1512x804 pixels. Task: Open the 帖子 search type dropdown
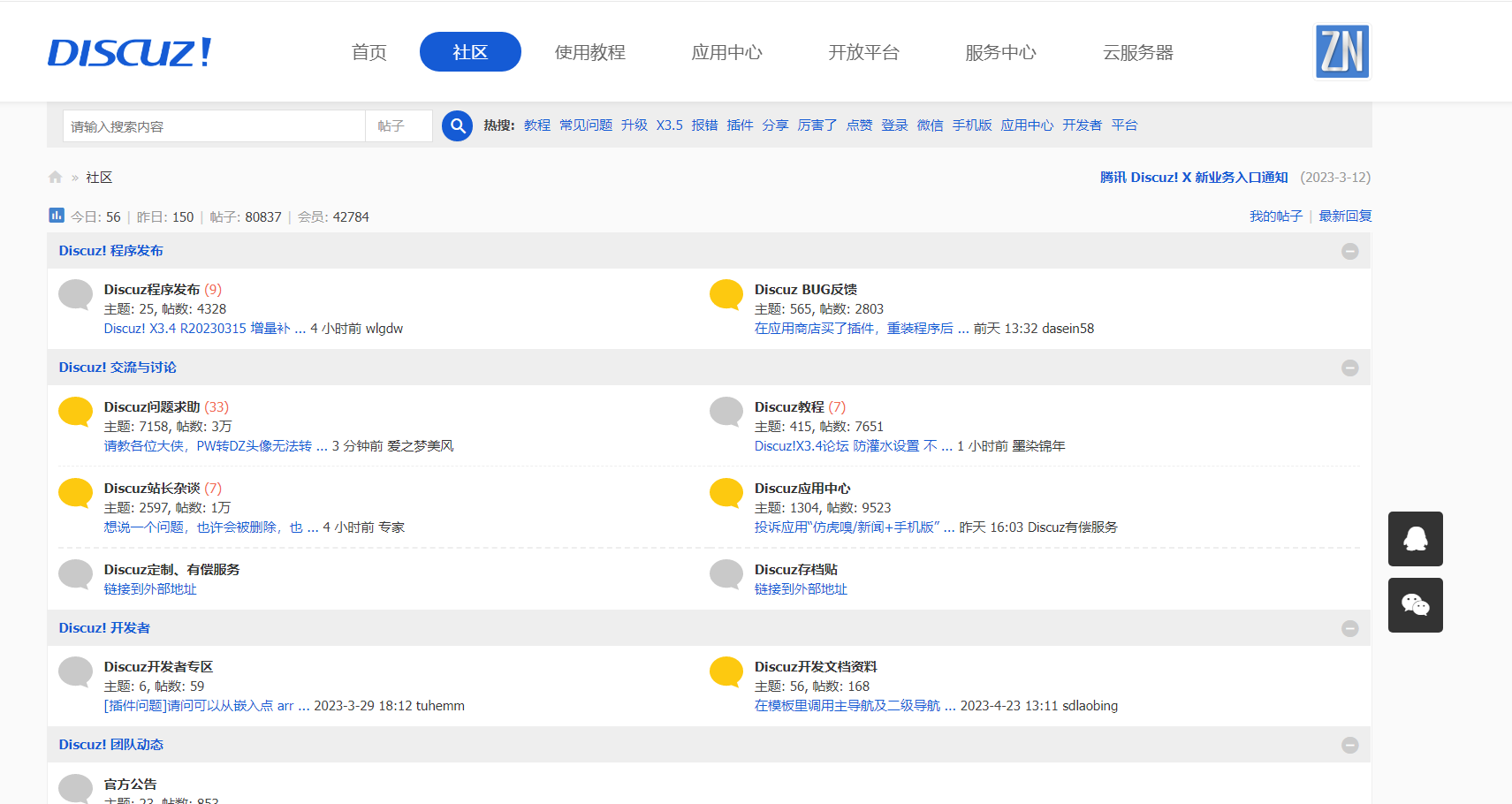tap(399, 126)
